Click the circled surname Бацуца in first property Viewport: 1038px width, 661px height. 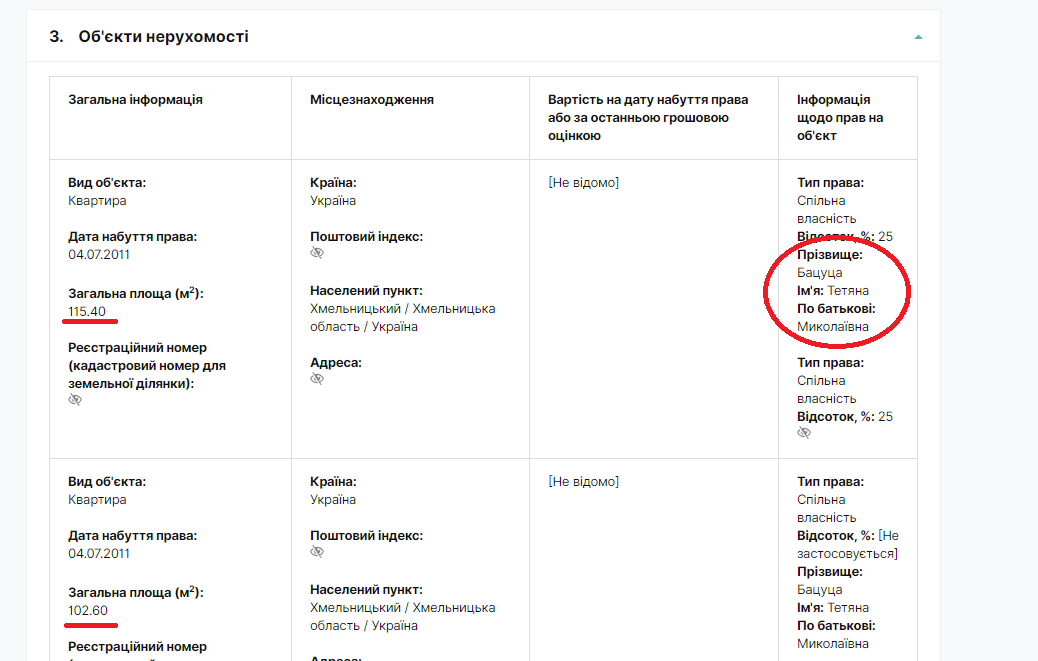(819, 272)
